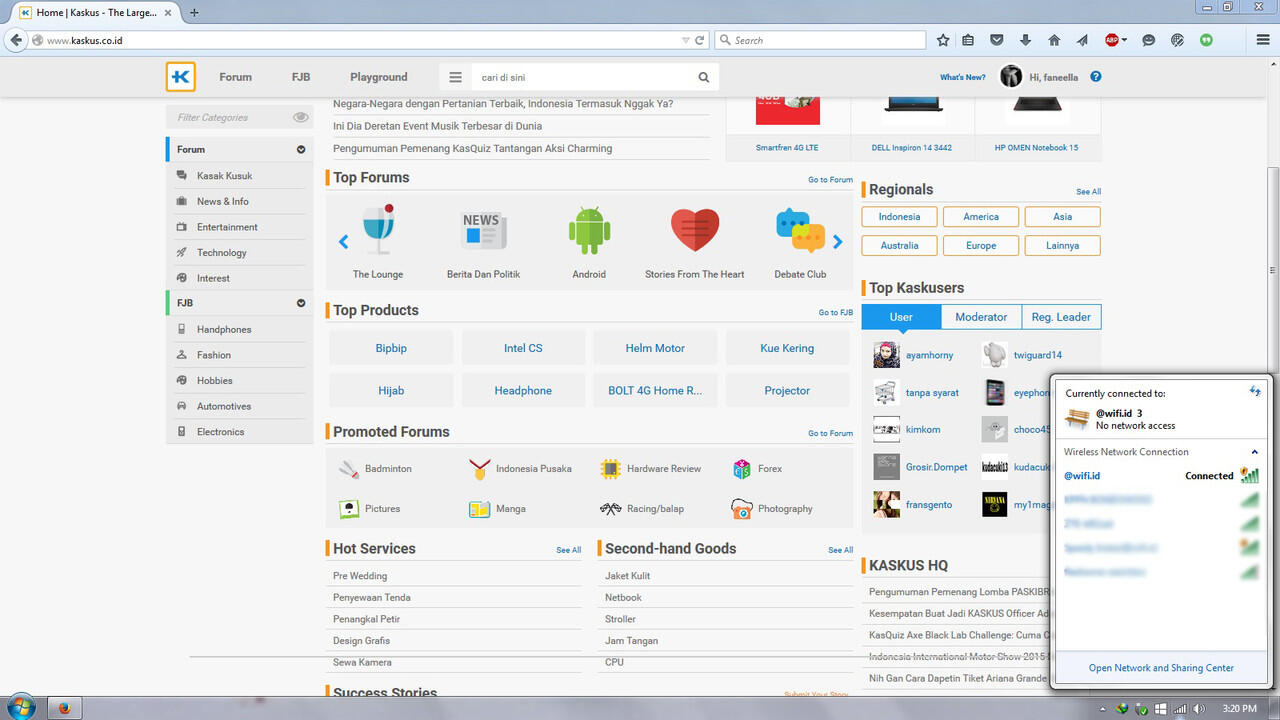Image resolution: width=1280 pixels, height=720 pixels.
Task: Open the Berita Dan Politik news icon
Action: pyautogui.click(x=483, y=231)
